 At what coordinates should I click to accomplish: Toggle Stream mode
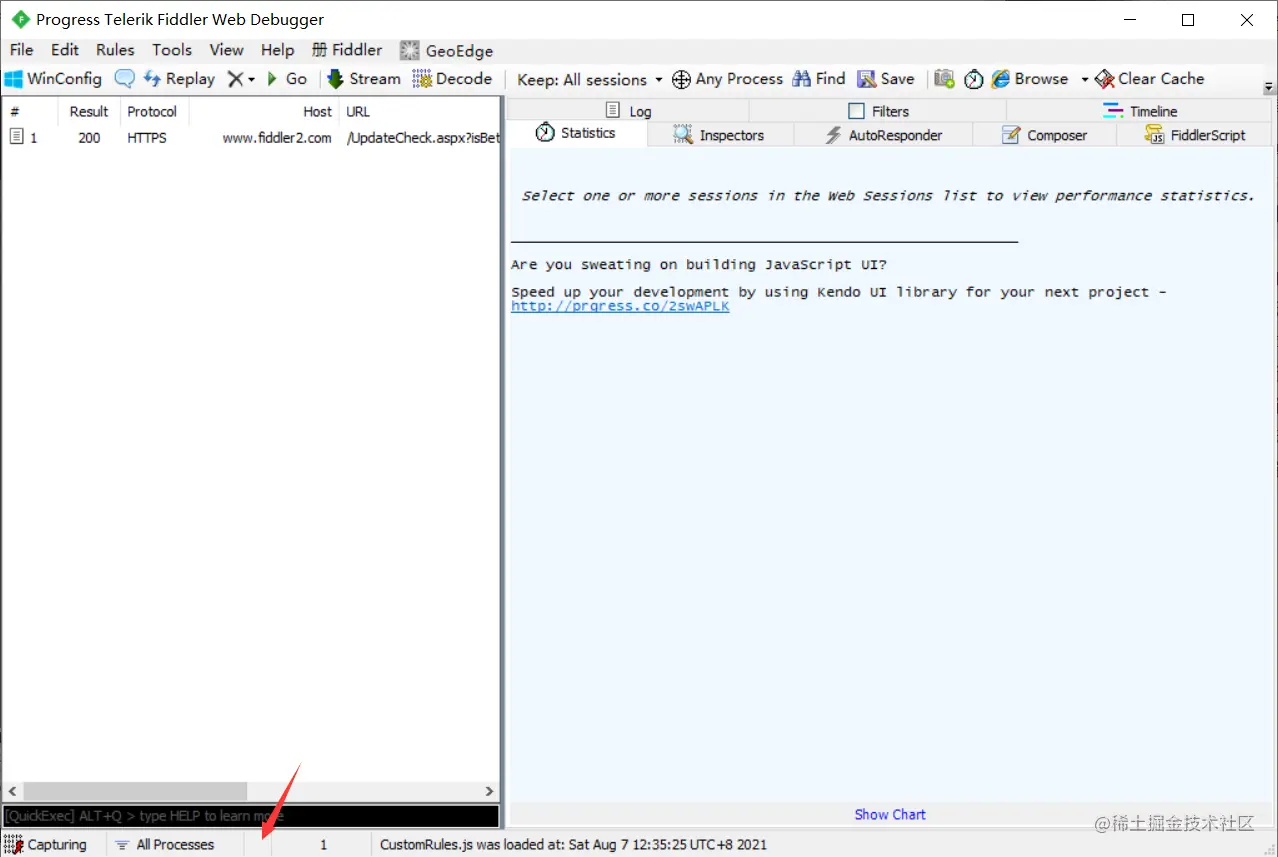[x=362, y=79]
